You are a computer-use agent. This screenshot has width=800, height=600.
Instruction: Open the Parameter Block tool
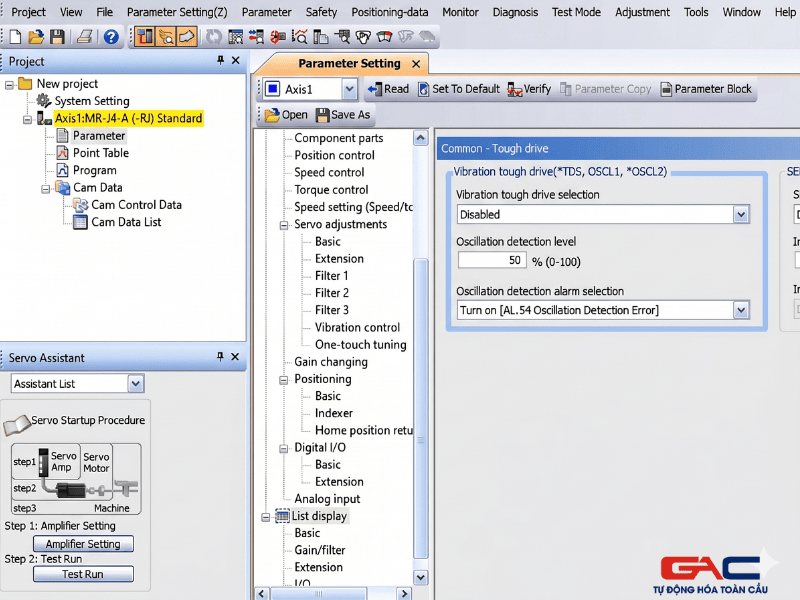(705, 89)
